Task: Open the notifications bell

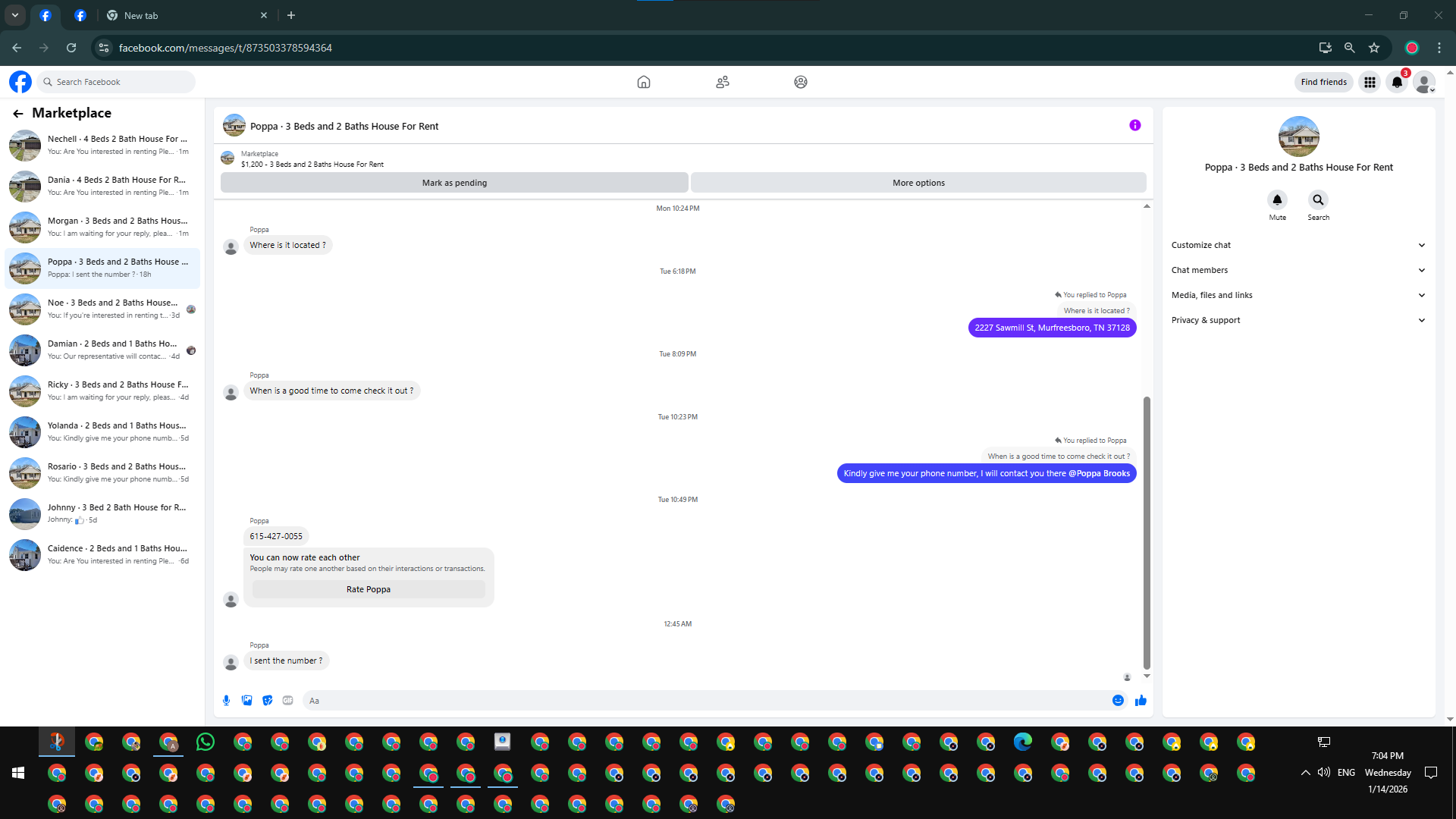Action: coord(1397,82)
